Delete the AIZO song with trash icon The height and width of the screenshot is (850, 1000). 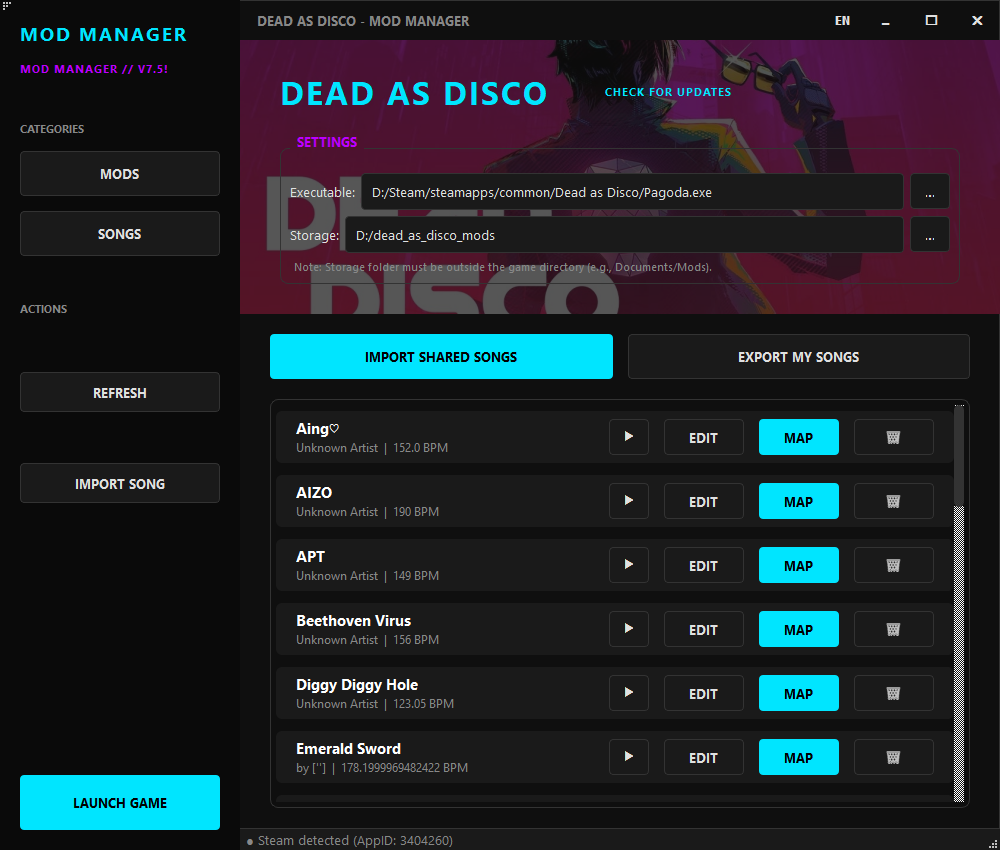click(893, 501)
